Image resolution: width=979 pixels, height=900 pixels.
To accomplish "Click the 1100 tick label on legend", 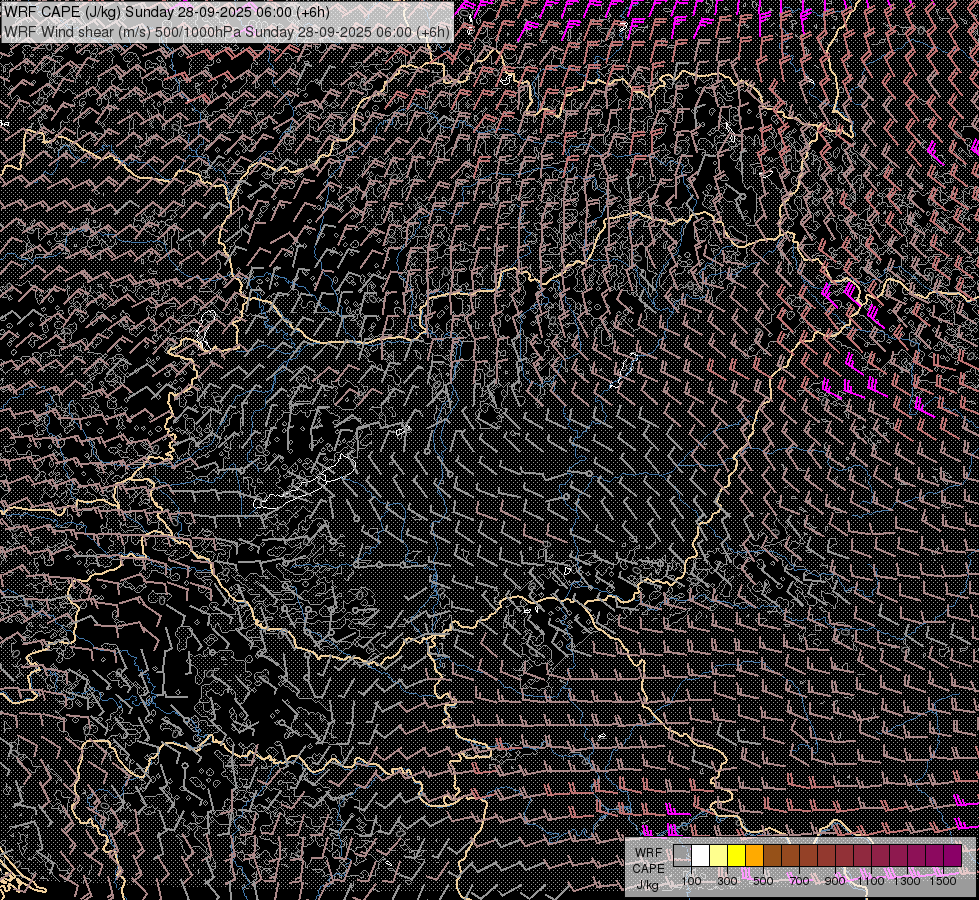I will click(x=871, y=881).
